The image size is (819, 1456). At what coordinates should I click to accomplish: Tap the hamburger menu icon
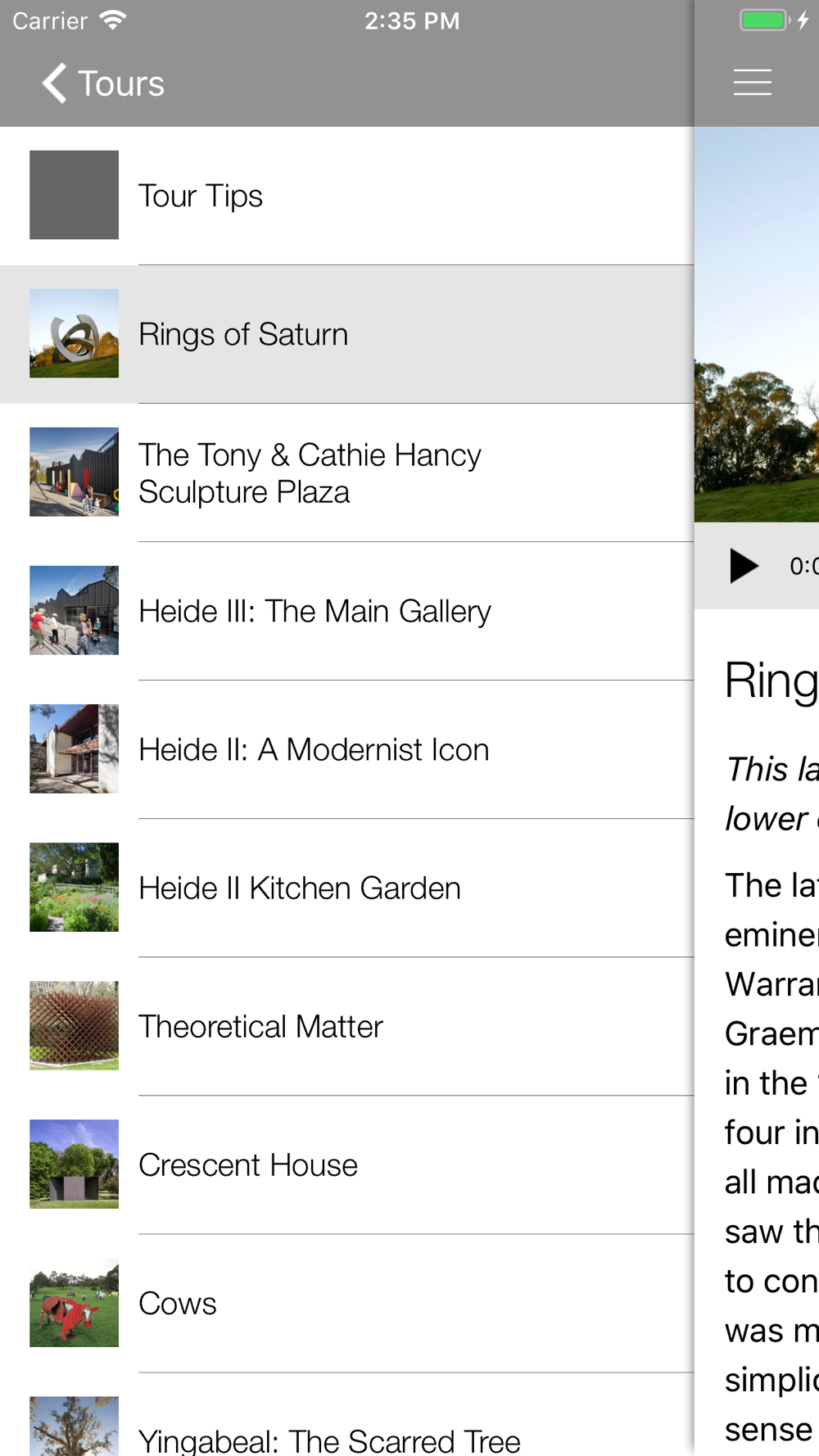pyautogui.click(x=752, y=83)
